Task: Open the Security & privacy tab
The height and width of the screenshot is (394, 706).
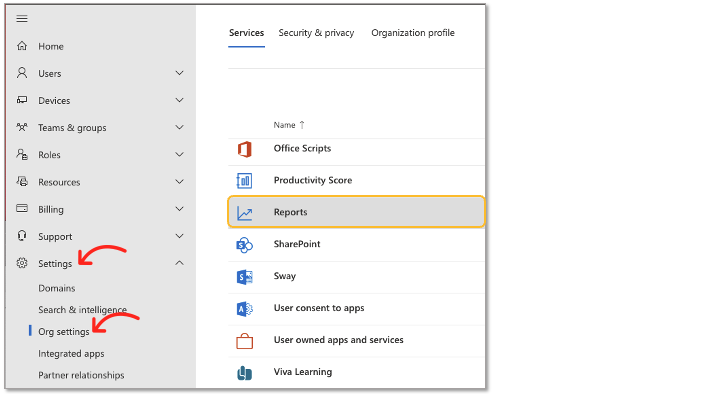Action: [316, 33]
